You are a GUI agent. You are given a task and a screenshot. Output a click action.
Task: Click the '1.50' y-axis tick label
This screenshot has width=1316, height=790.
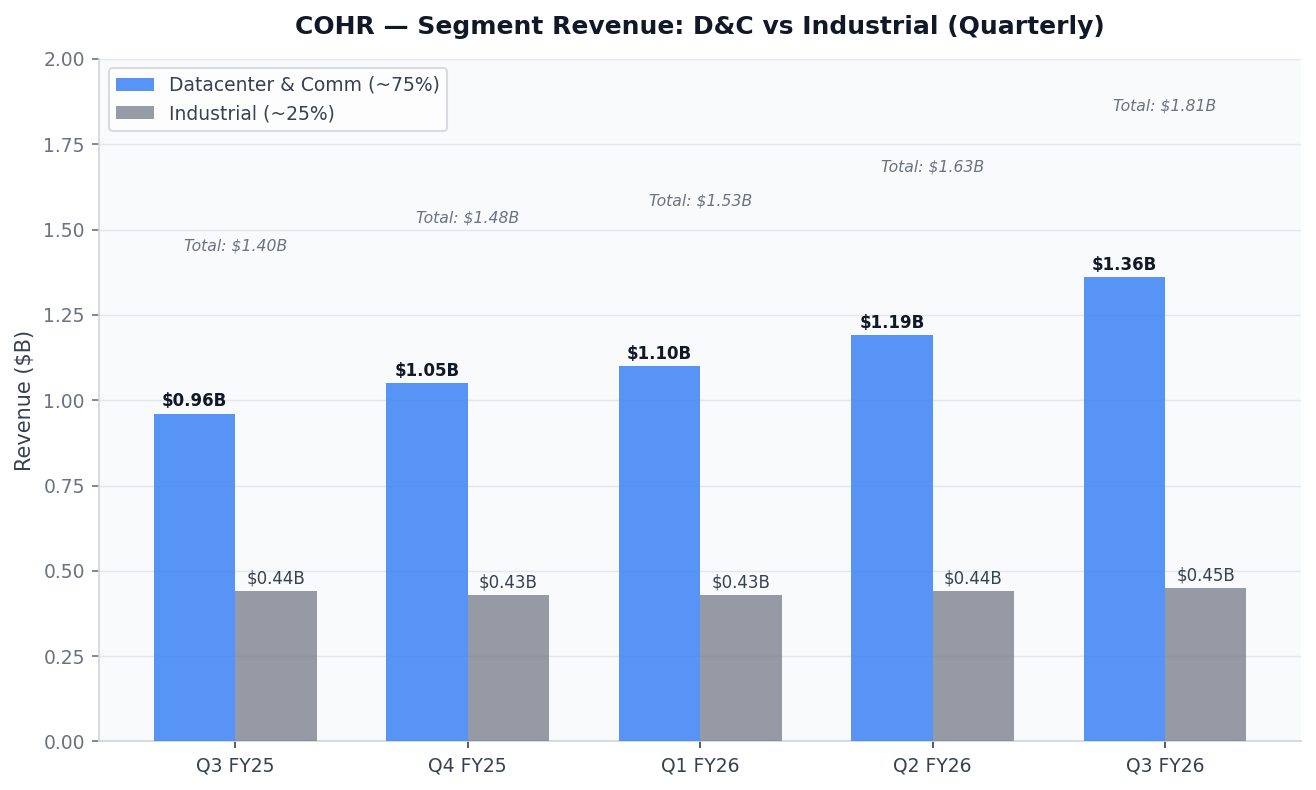tap(64, 230)
